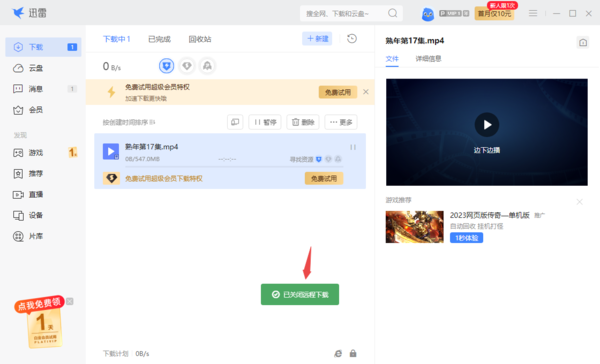Open the 更多 more options menu
Screen dimensions: 600x364
[x=341, y=122]
